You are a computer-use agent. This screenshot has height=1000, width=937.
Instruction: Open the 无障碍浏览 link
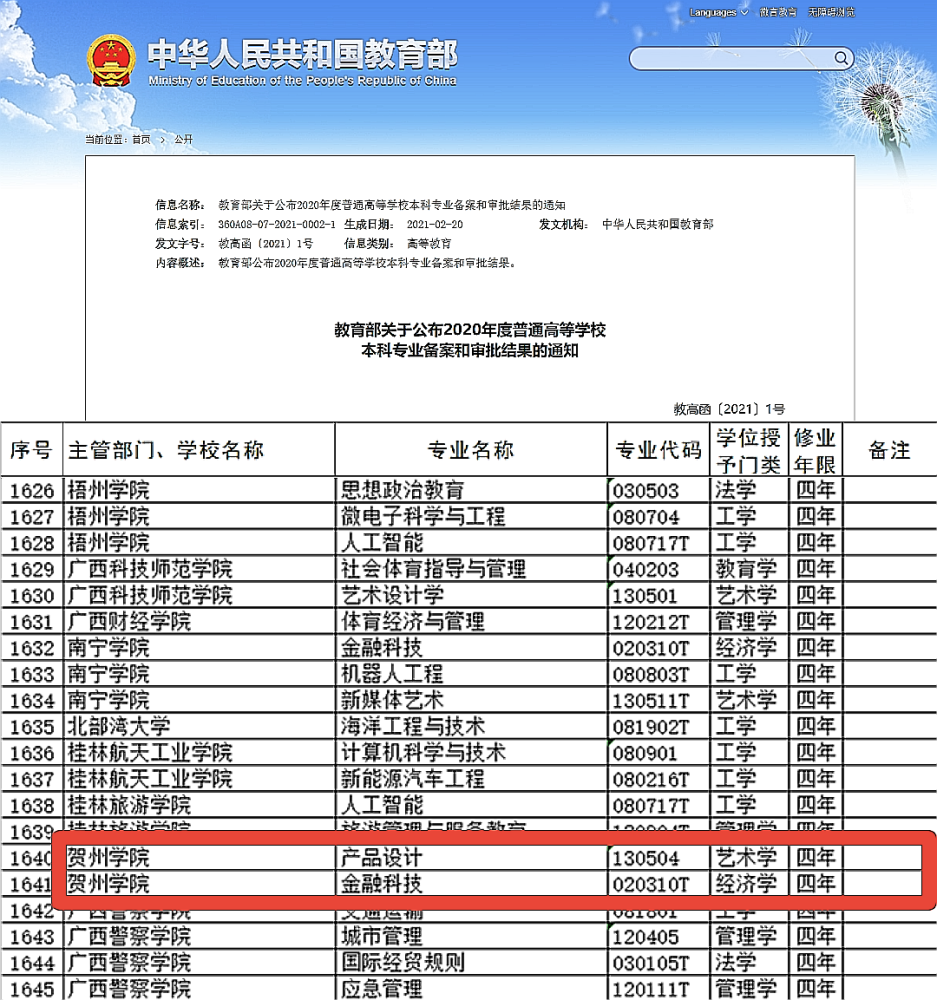(x=831, y=12)
